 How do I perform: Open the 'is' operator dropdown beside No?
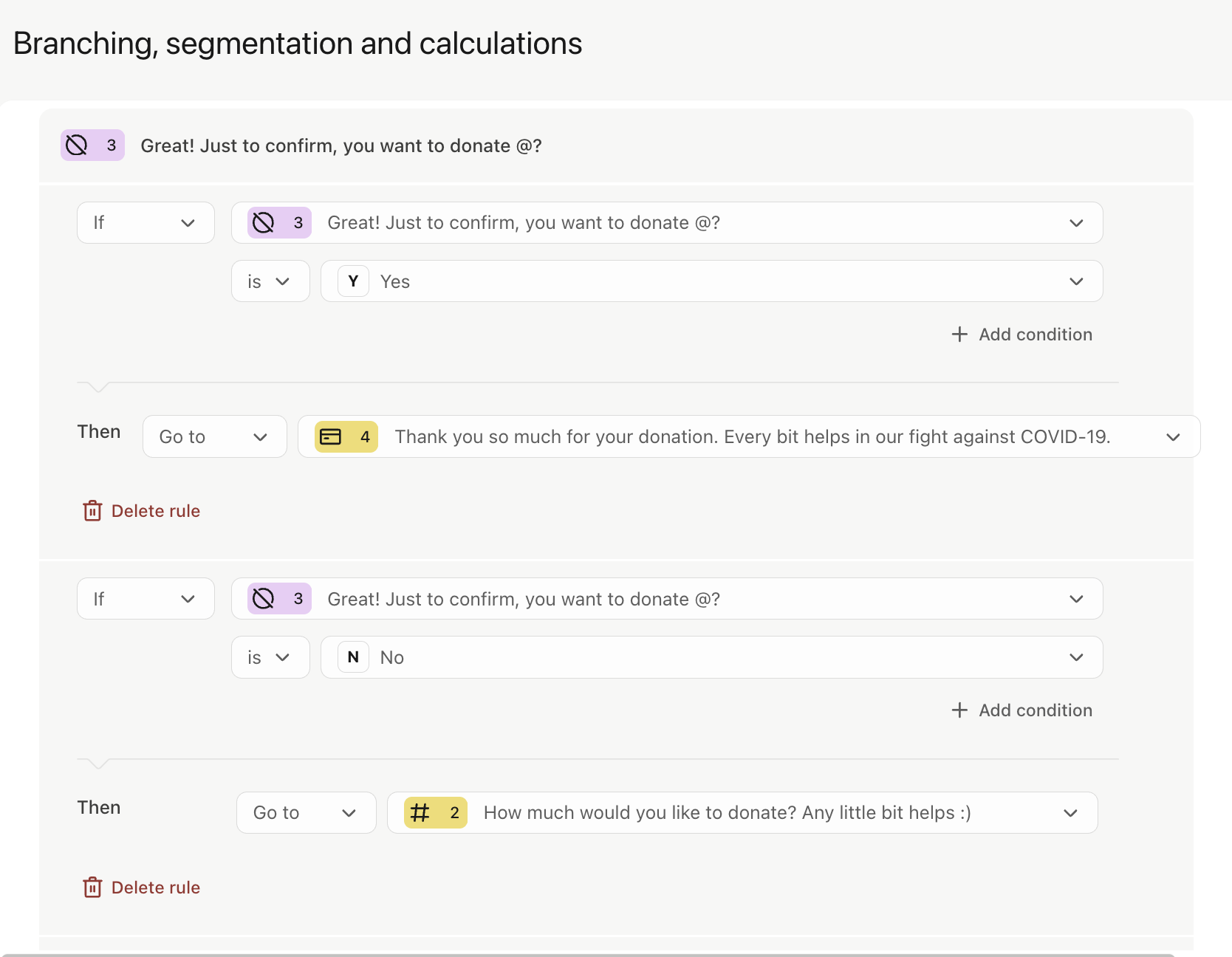pyautogui.click(x=270, y=657)
